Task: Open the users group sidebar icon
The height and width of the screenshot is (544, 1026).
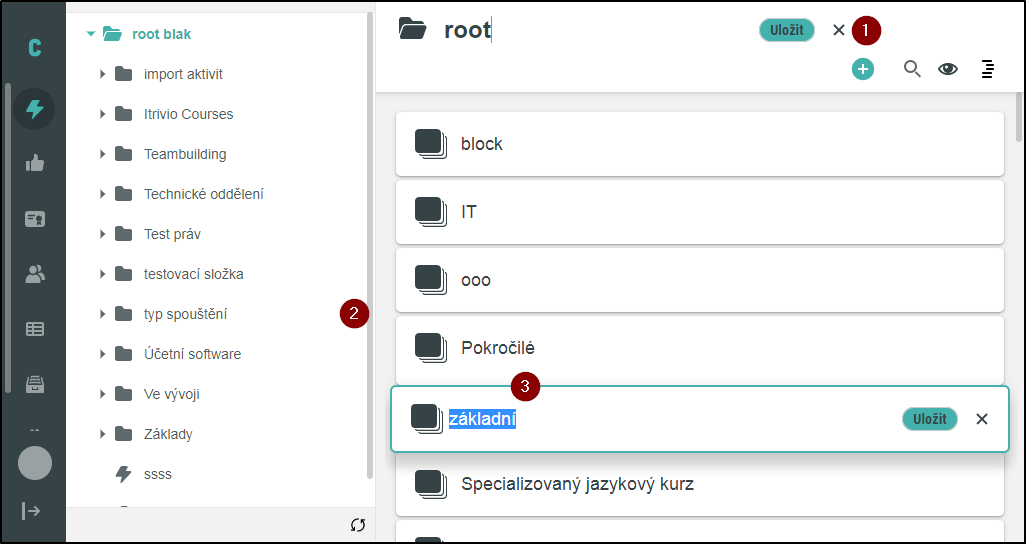Action: (34, 274)
